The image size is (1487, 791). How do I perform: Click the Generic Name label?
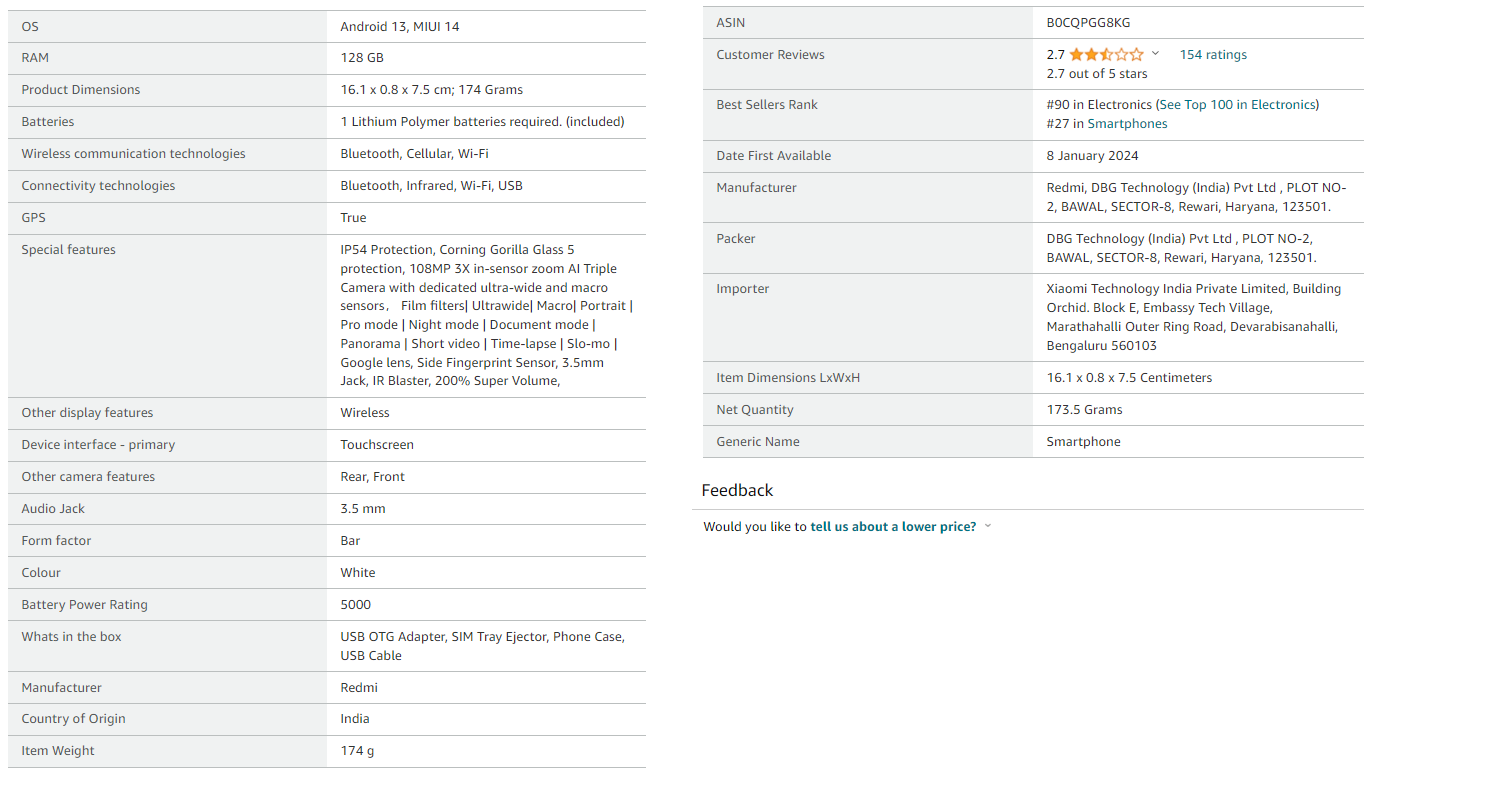(x=758, y=442)
